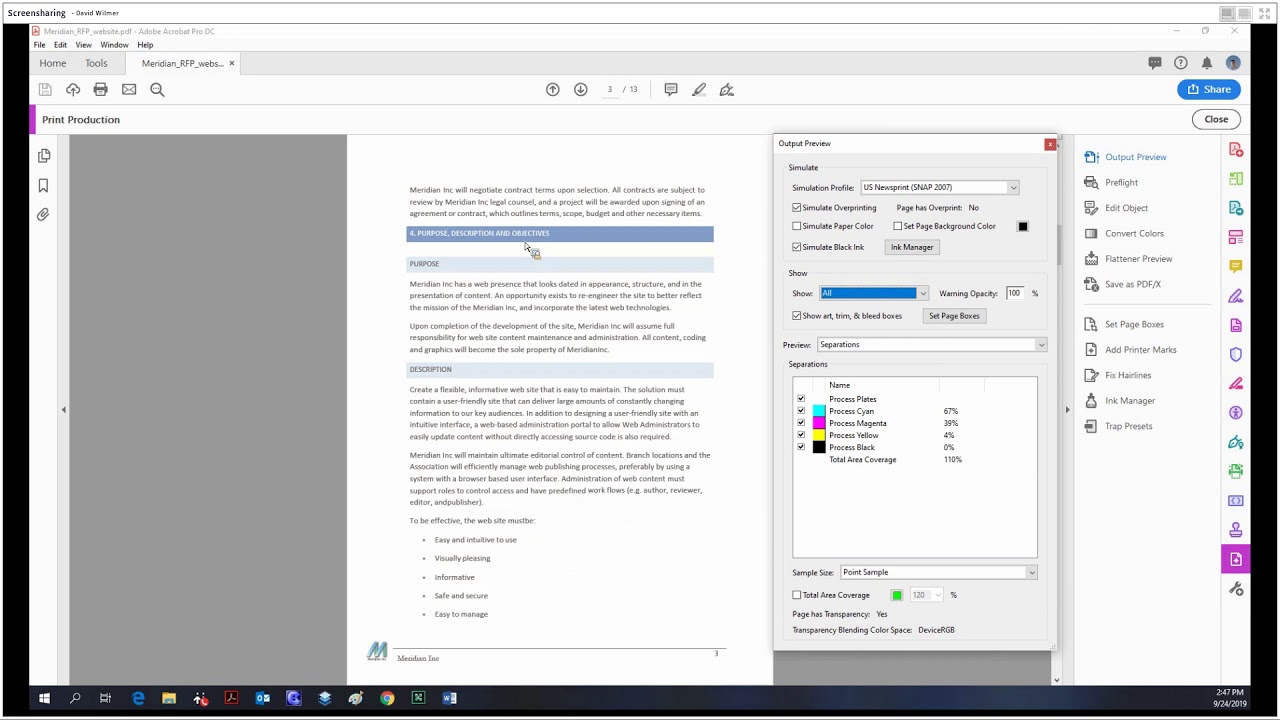Open Chrome from the taskbar
Screen dimensions: 1280x720
click(387, 698)
